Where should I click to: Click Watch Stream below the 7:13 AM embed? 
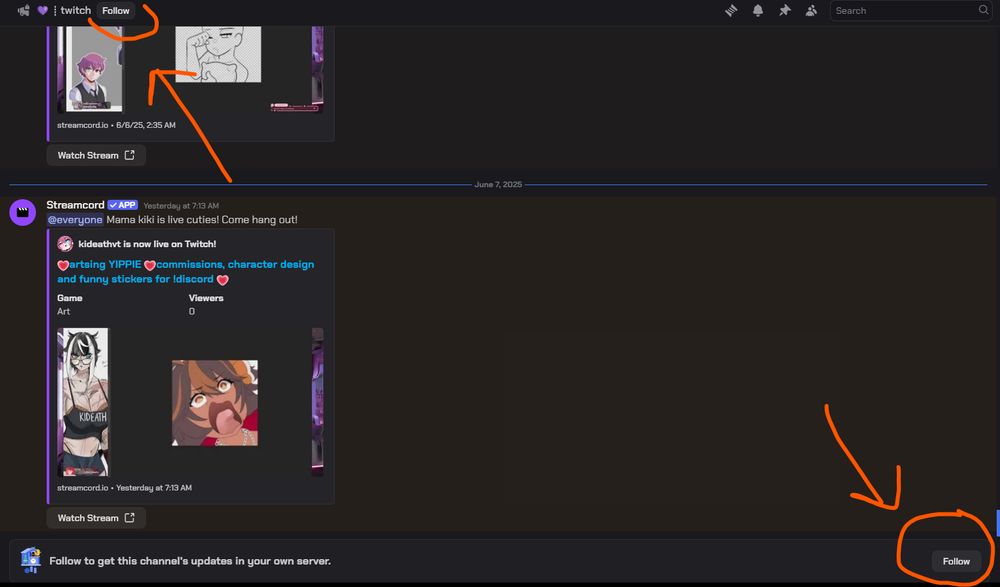pos(96,517)
